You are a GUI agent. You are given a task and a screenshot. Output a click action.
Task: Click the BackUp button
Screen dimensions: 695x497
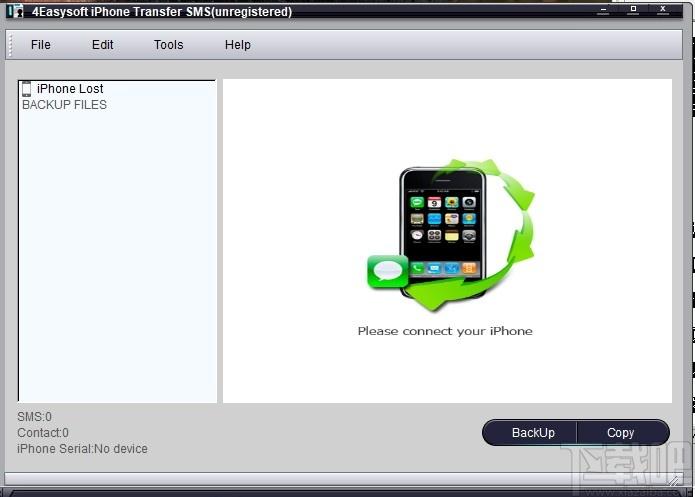pyautogui.click(x=530, y=432)
